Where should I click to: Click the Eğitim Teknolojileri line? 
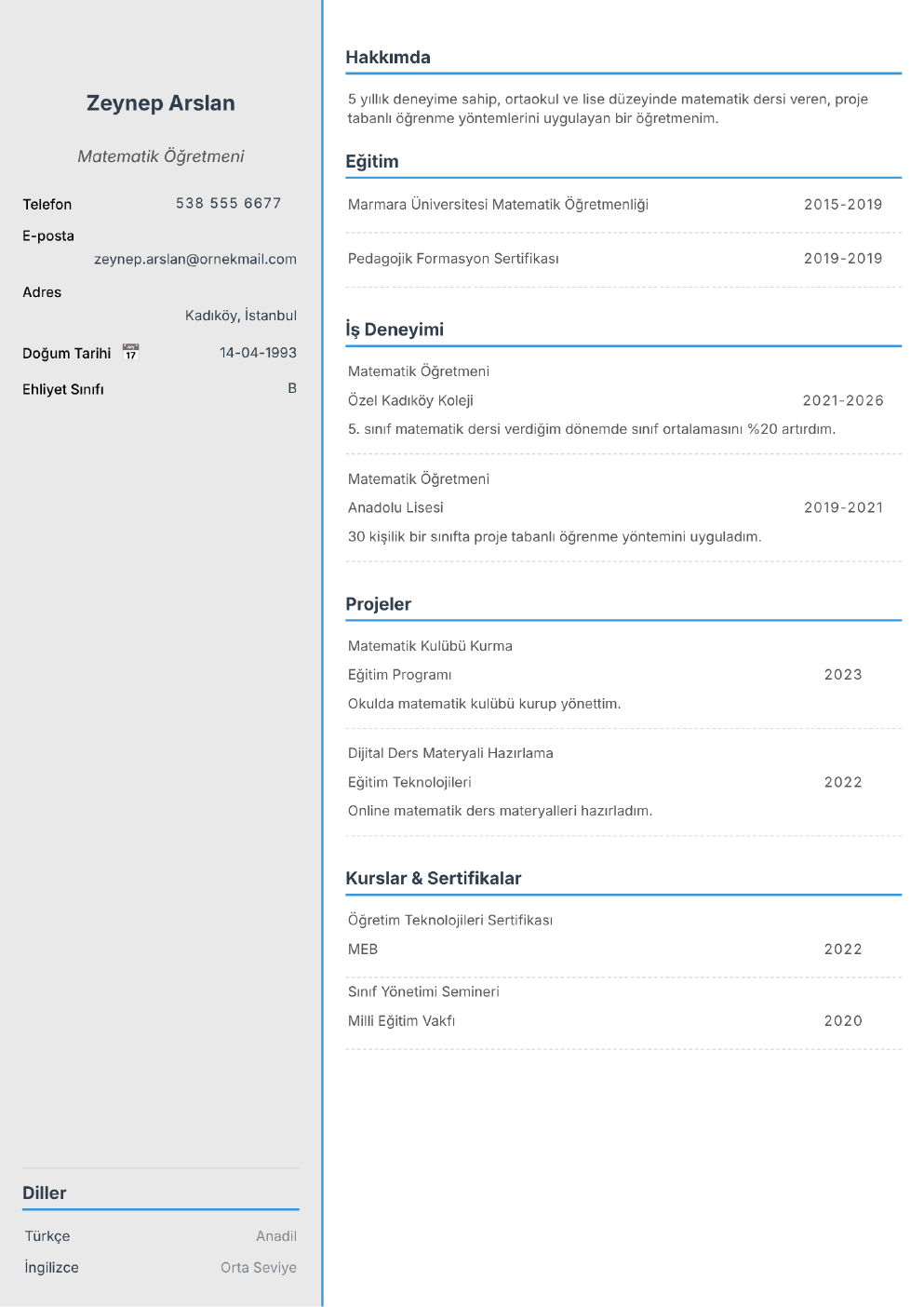409,782
